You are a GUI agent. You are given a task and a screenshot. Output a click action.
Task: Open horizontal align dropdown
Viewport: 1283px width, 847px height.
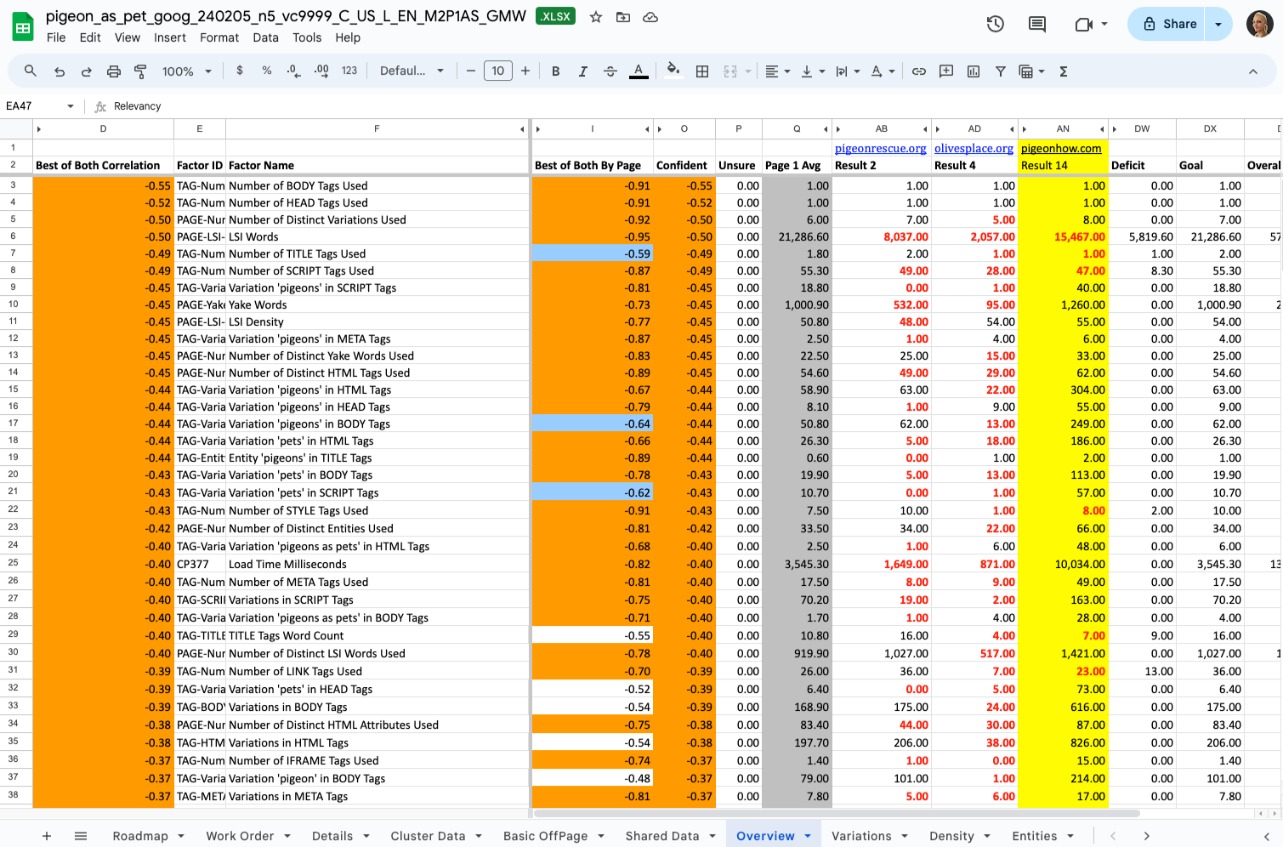tap(776, 71)
